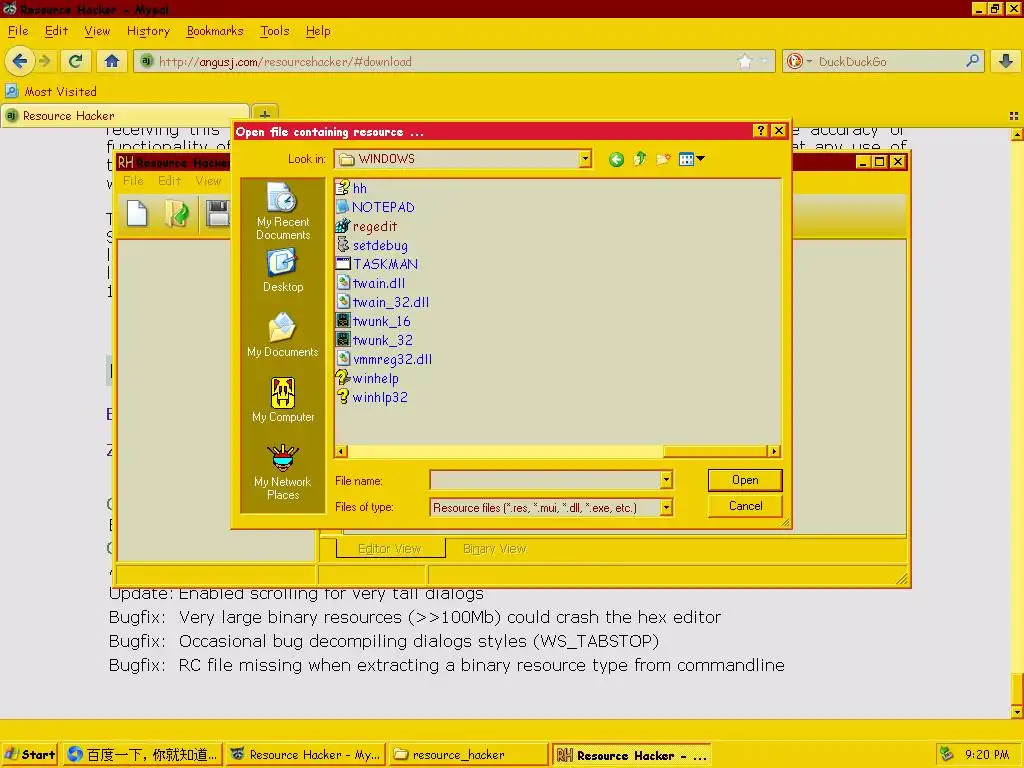Click system tray icon near clock
1024x768 pixels.
[946, 755]
